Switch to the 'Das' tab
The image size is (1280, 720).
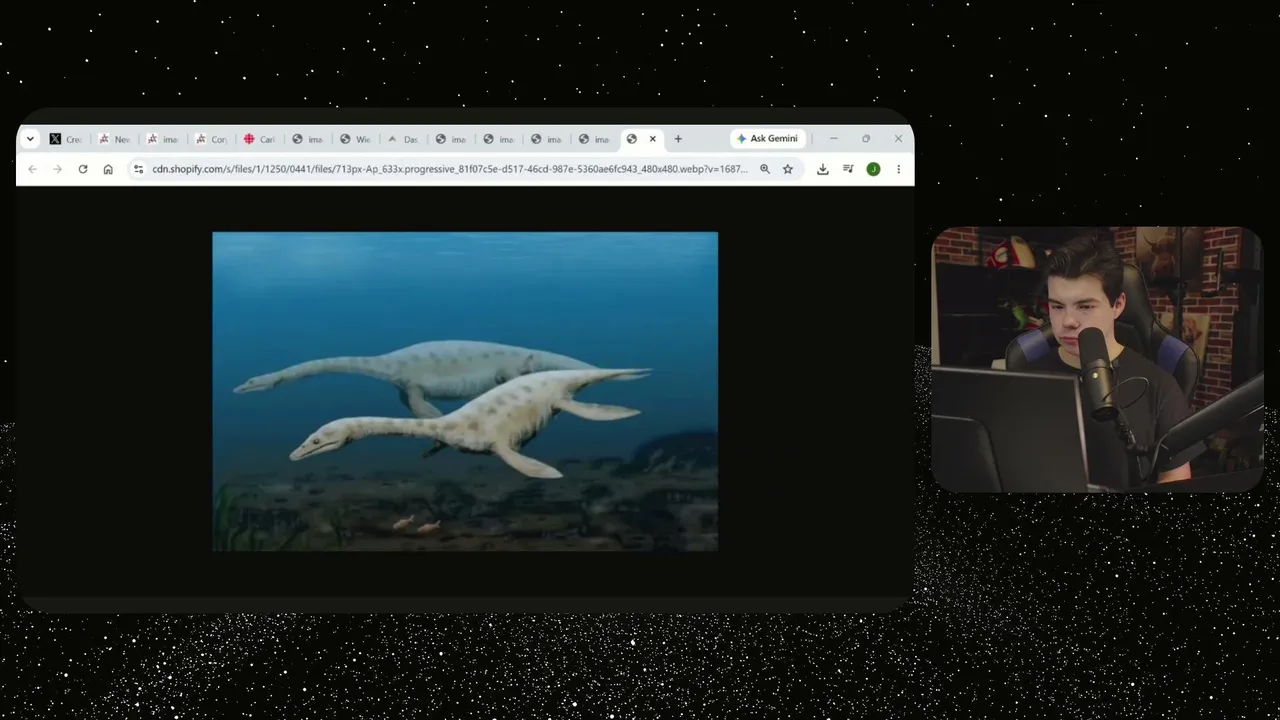(x=402, y=139)
